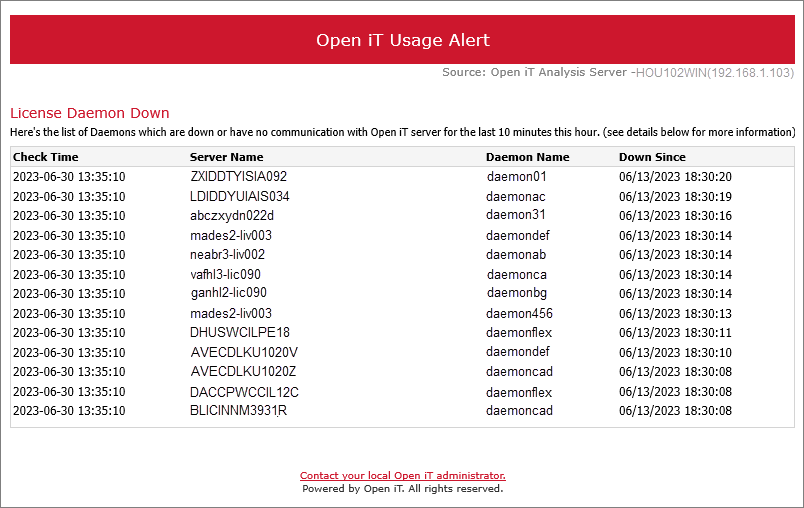Click daemon name daemonbg
804x508 pixels.
pyautogui.click(x=517, y=293)
